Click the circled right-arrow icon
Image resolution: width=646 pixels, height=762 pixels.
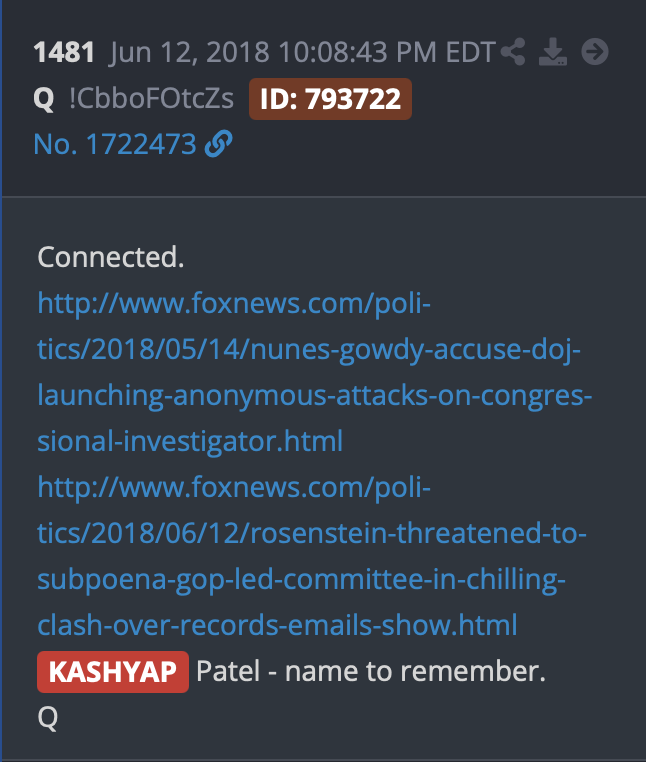coord(595,52)
